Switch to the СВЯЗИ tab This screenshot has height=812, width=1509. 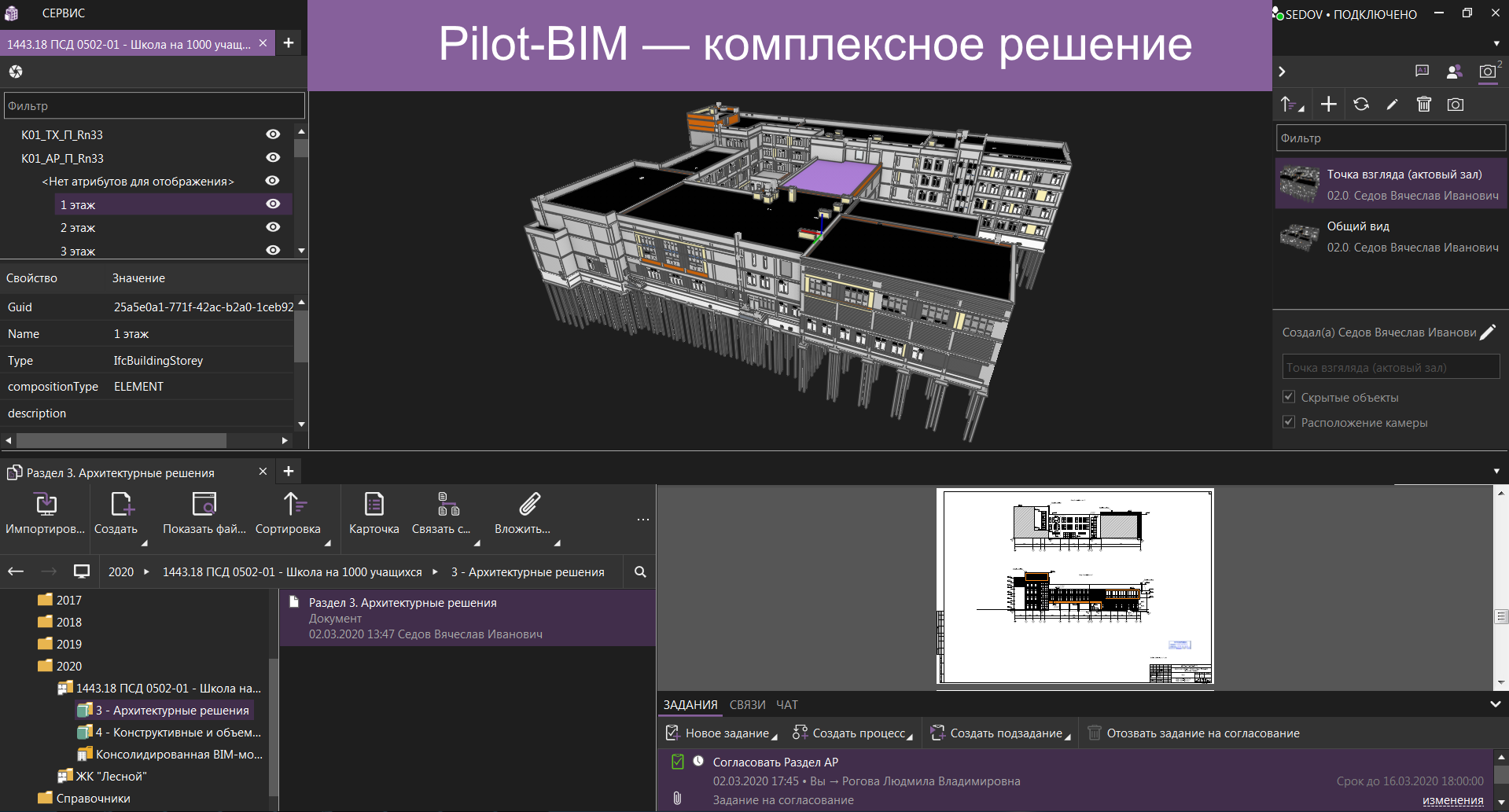747,705
